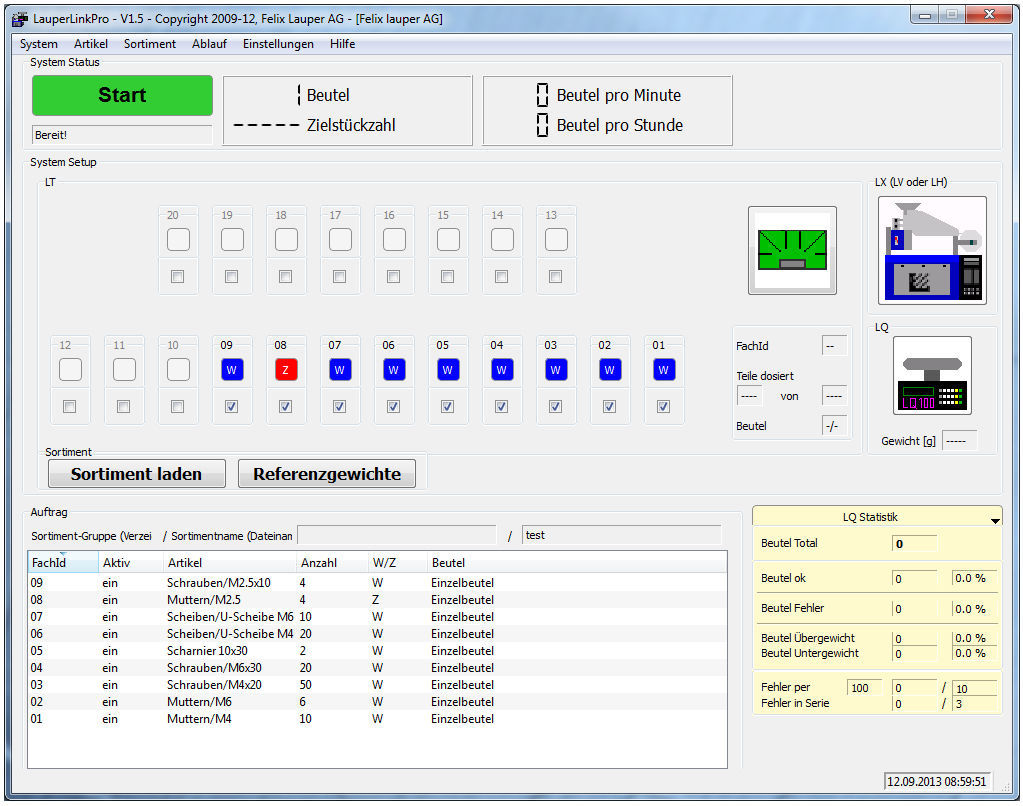
Task: Click the Sortiment laden button
Action: point(136,474)
